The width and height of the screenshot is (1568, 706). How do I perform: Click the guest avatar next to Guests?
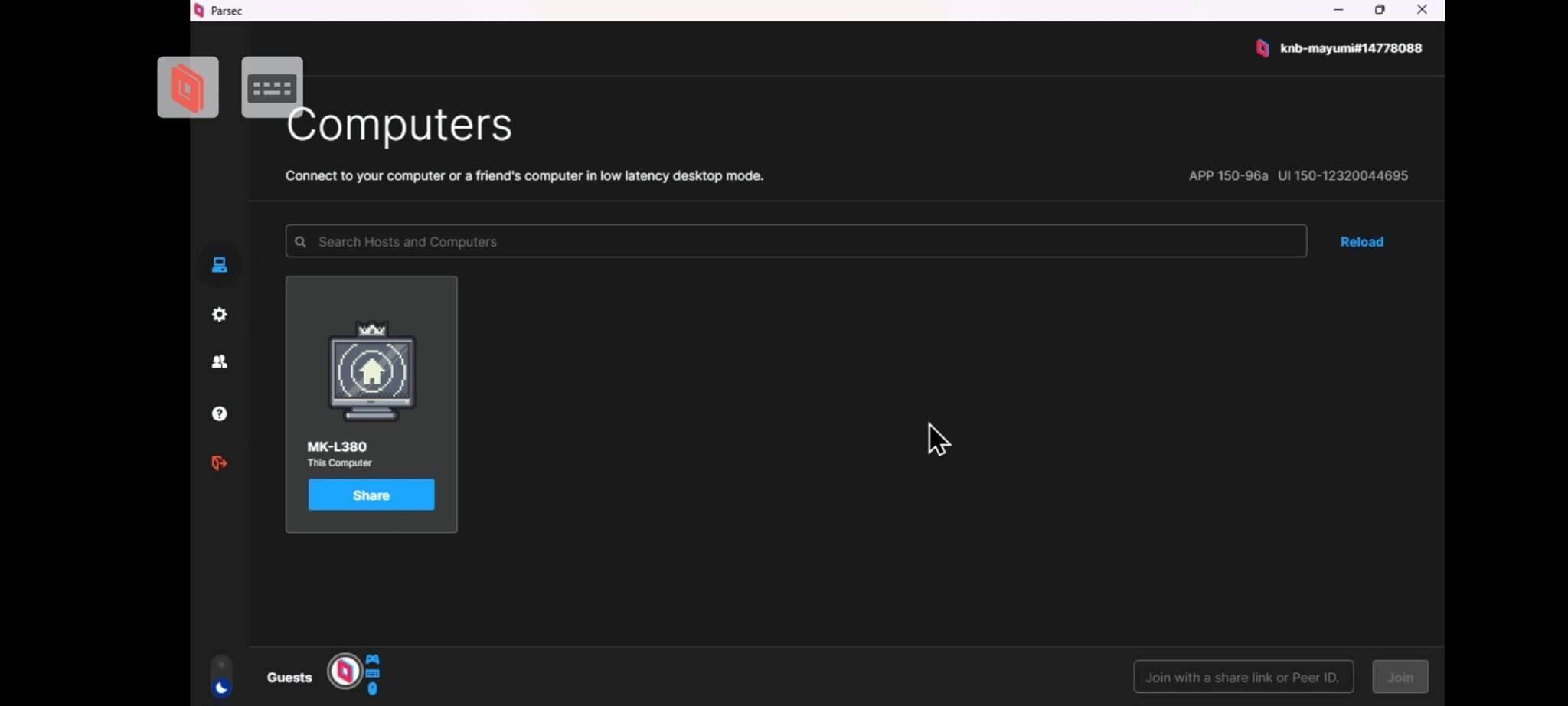345,672
